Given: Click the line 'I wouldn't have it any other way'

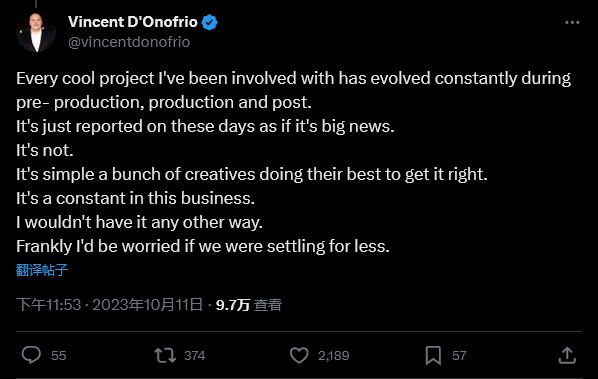Looking at the screenshot, I should pyautogui.click(x=139, y=222).
